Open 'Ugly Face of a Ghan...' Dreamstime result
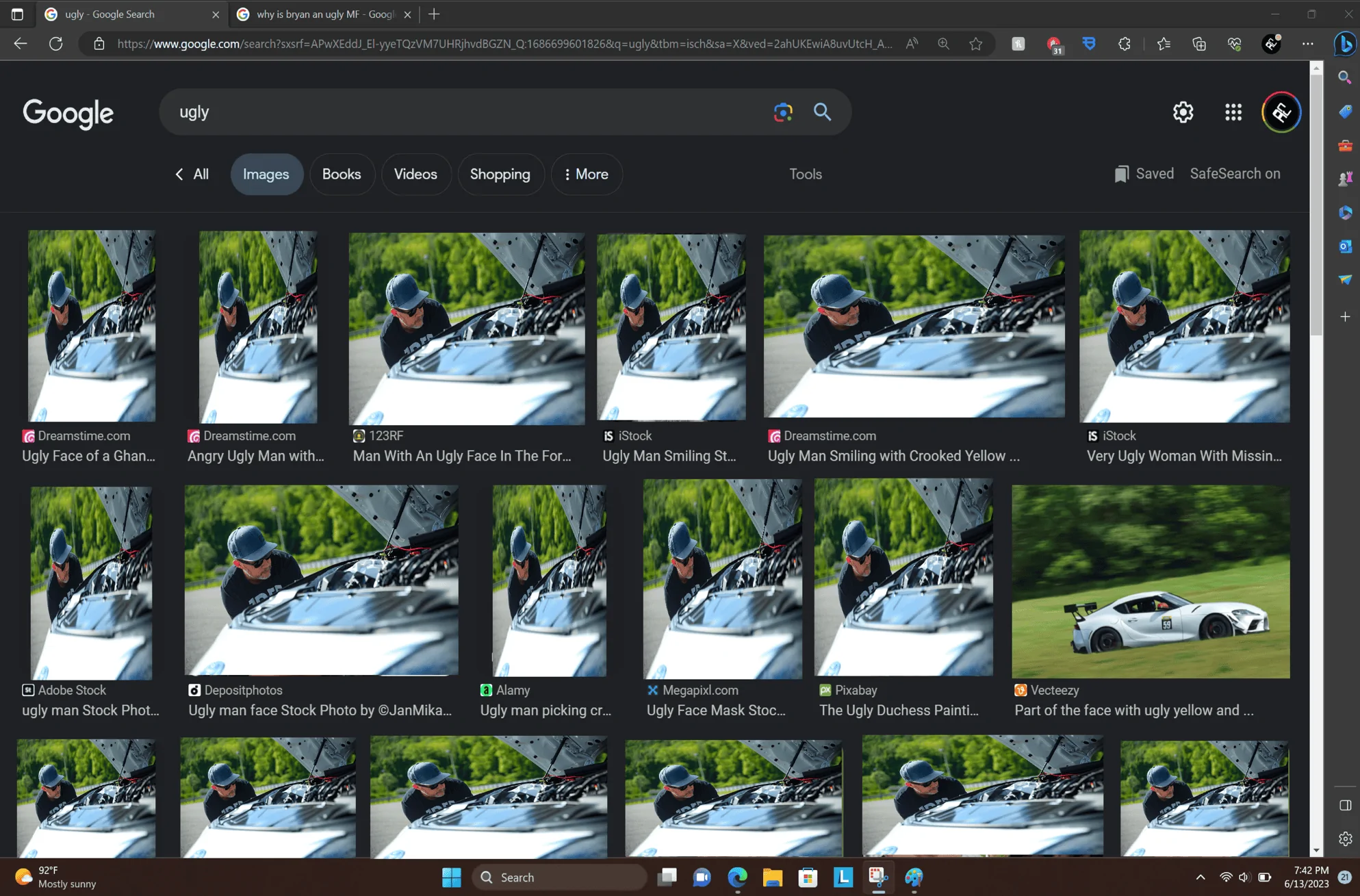 pyautogui.click(x=89, y=456)
